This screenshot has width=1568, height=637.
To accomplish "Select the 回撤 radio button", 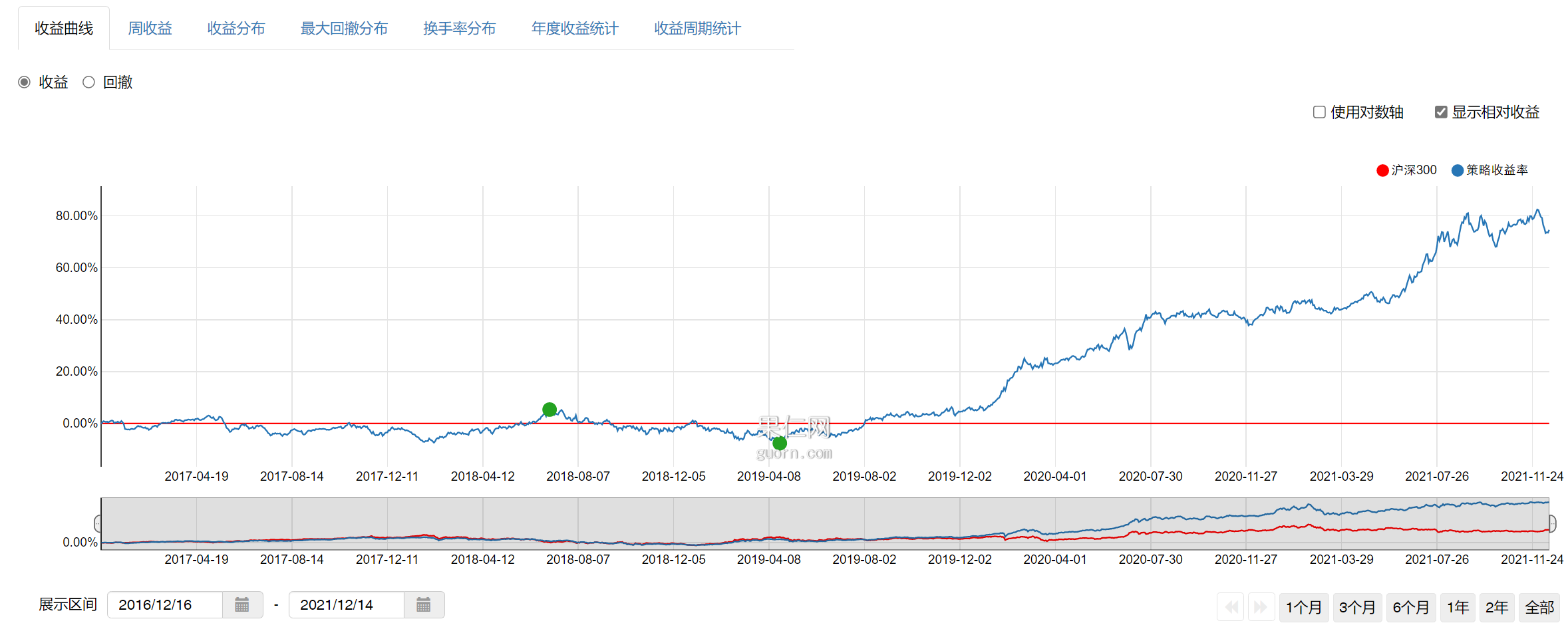I will coord(88,82).
